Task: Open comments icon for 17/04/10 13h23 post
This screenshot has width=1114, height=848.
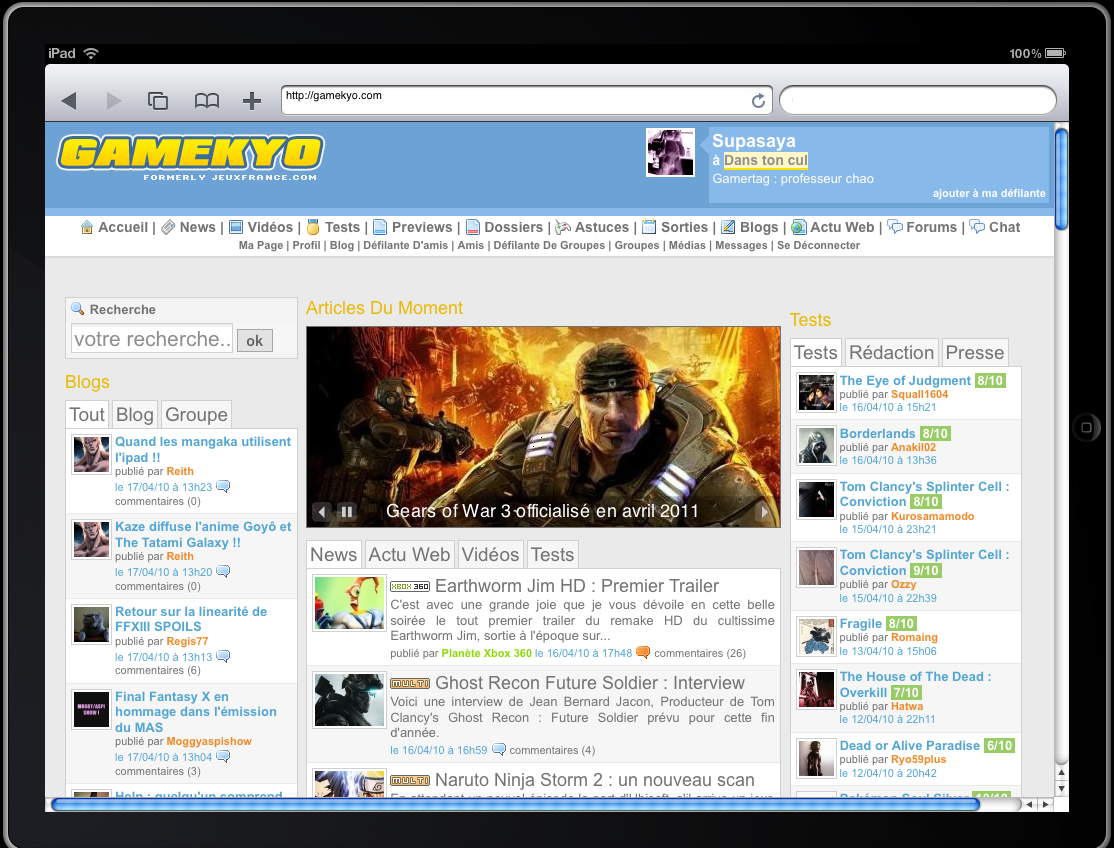Action: 223,486
